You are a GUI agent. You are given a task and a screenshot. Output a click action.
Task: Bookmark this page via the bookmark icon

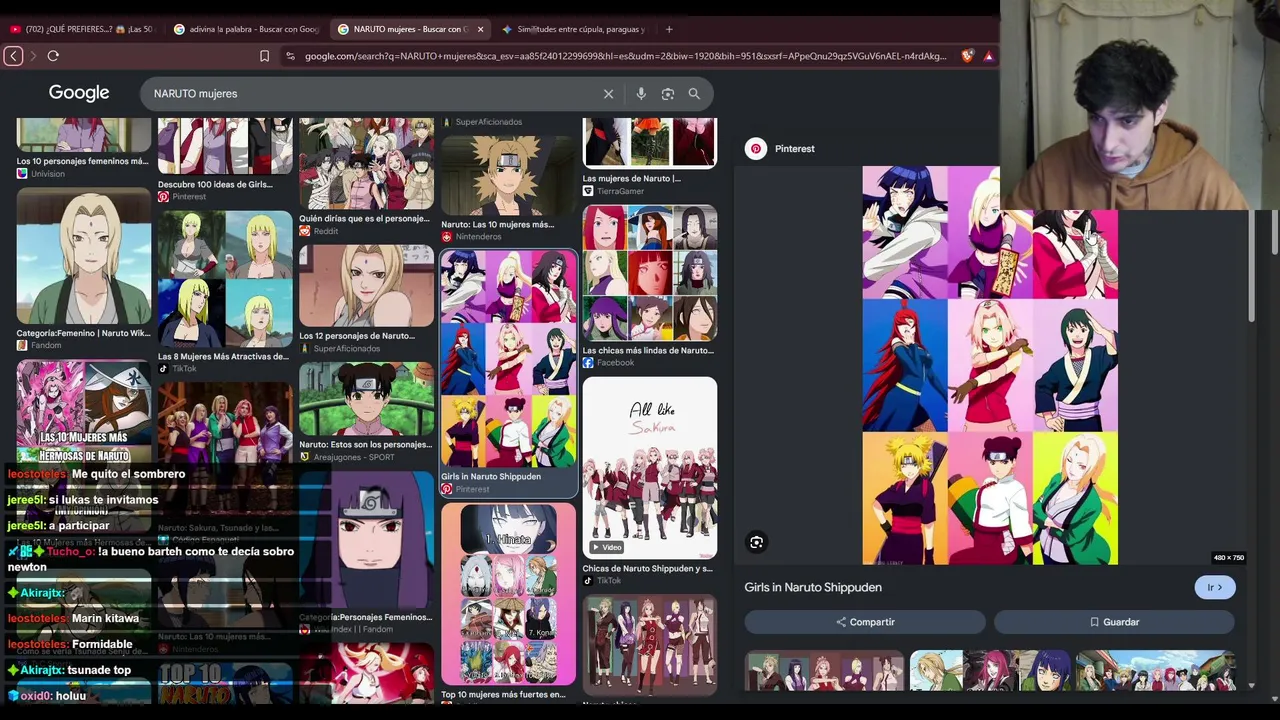point(264,56)
